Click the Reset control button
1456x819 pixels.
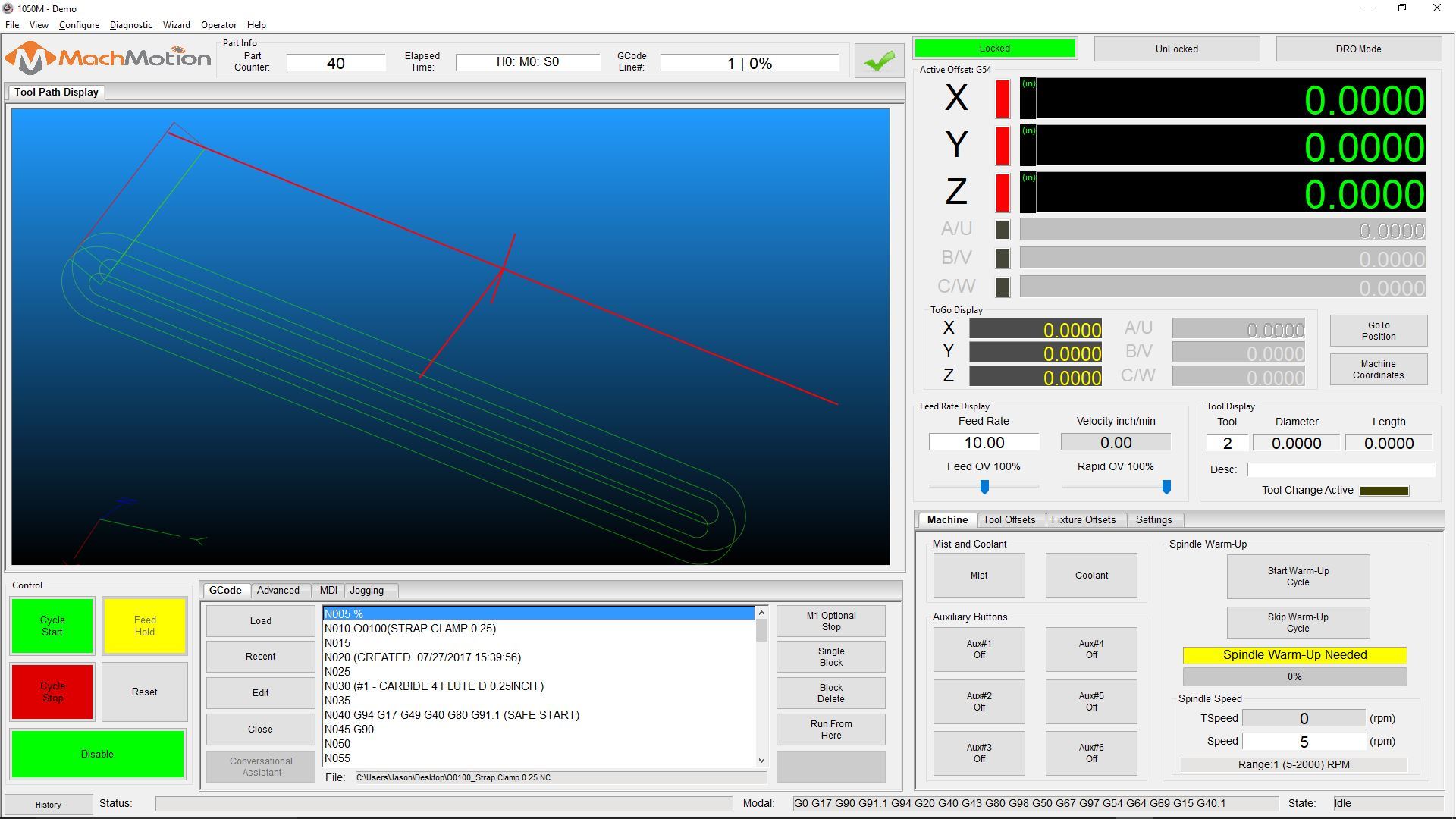click(x=145, y=691)
